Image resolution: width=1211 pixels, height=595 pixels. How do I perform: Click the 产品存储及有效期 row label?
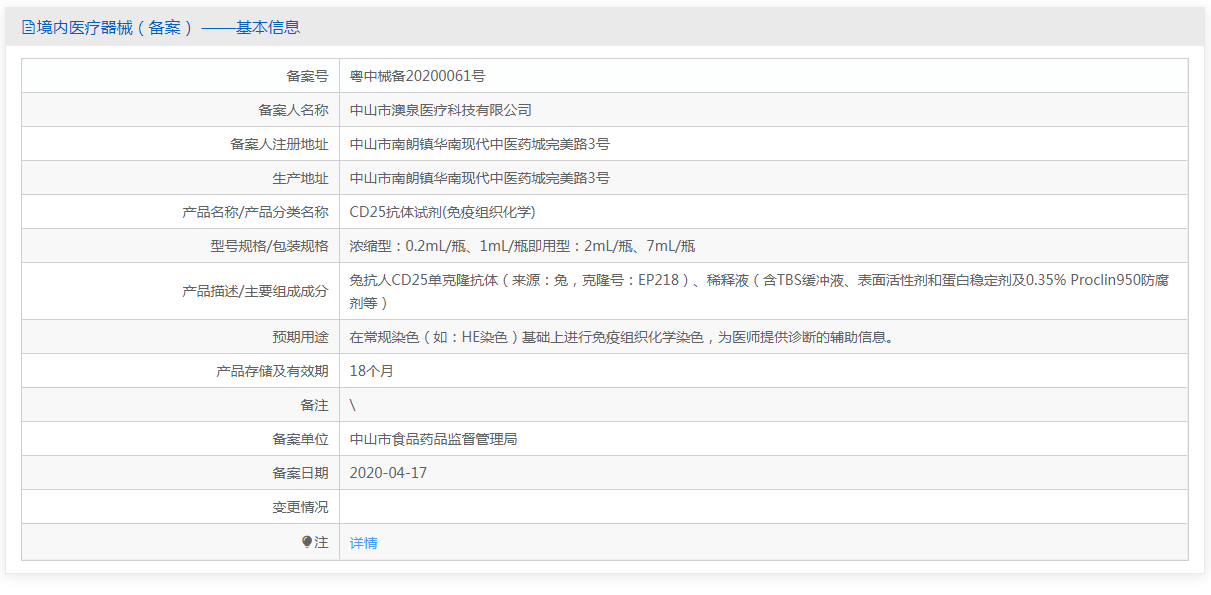272,371
